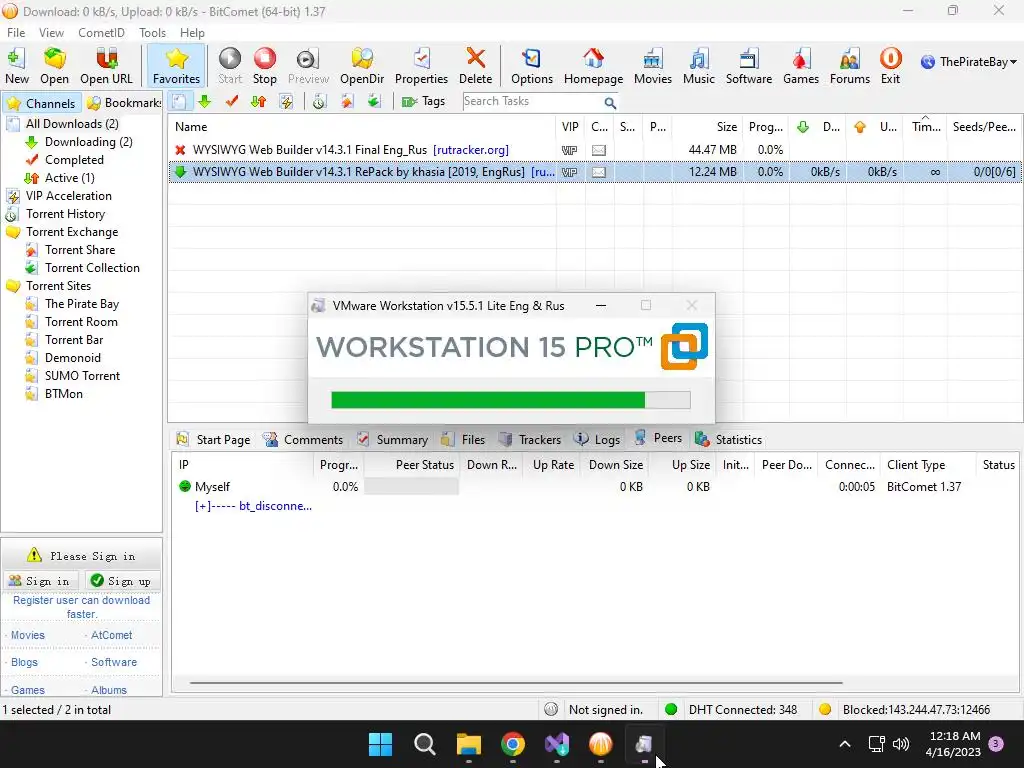
Task: Open Chrome from the taskbar
Action: (x=513, y=744)
